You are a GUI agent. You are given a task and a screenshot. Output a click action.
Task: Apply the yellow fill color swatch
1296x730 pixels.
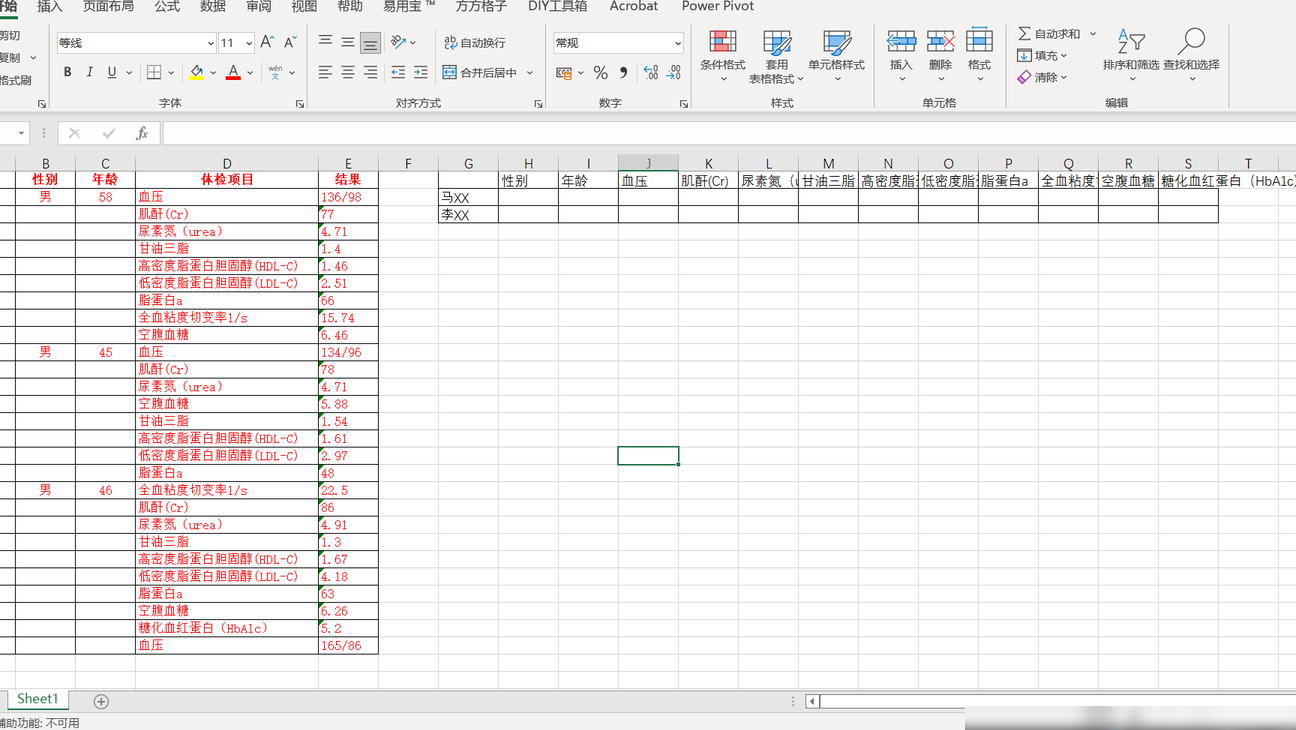coord(196,73)
